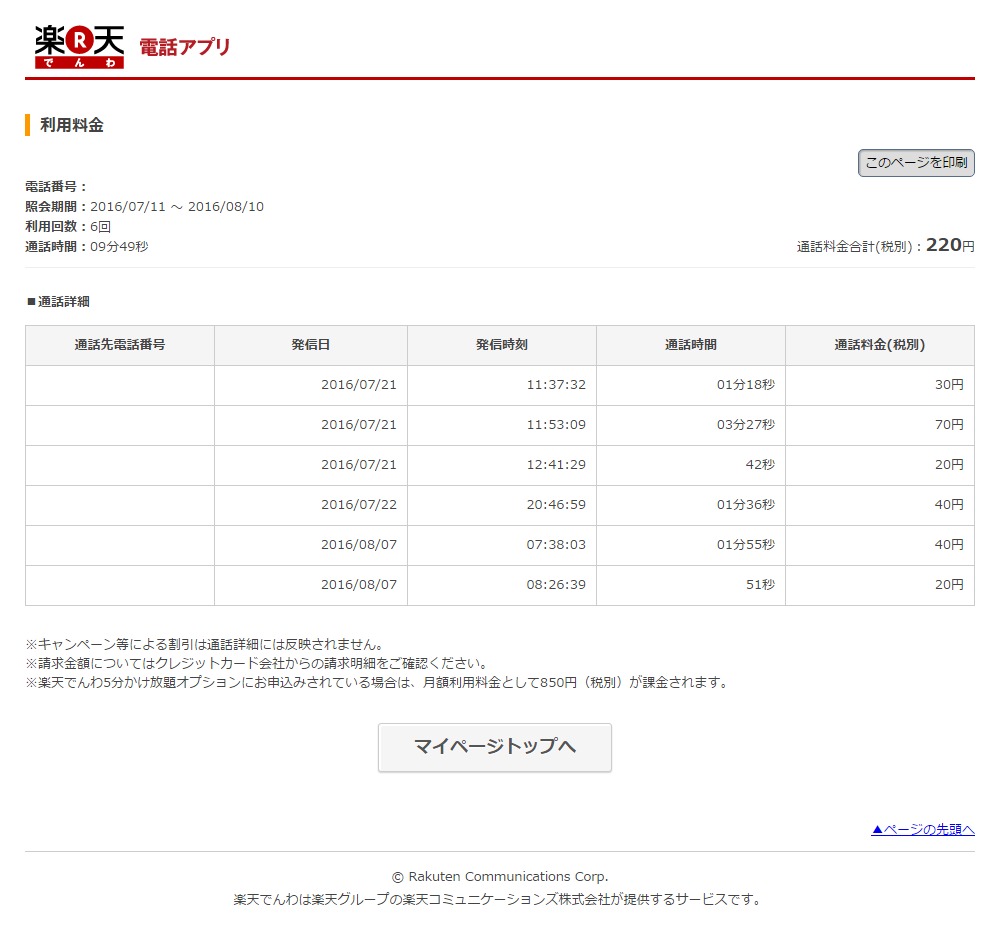
Task: Select the 11:37:32 call time cell
Action: (556, 385)
